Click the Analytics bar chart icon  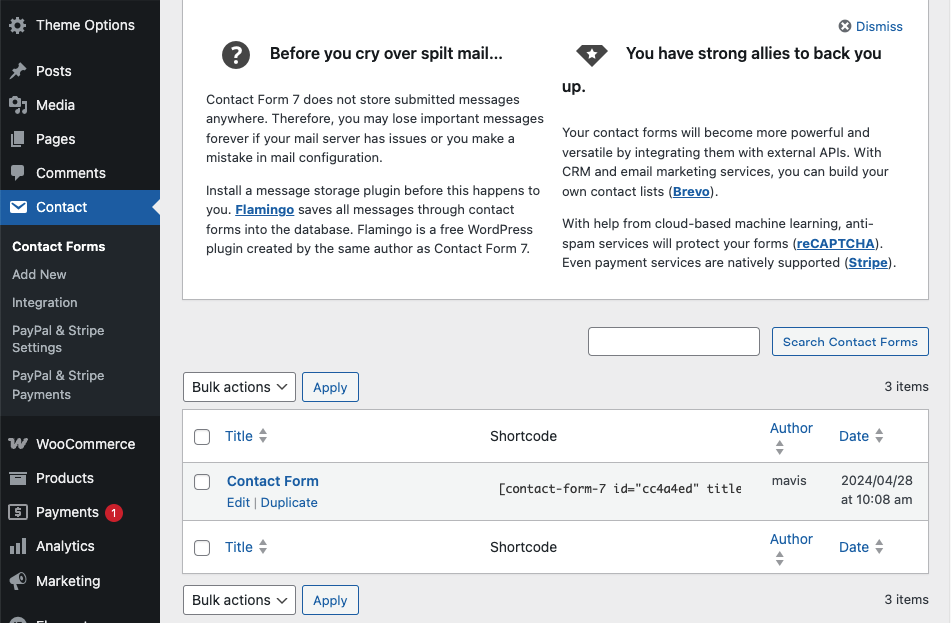tap(18, 546)
